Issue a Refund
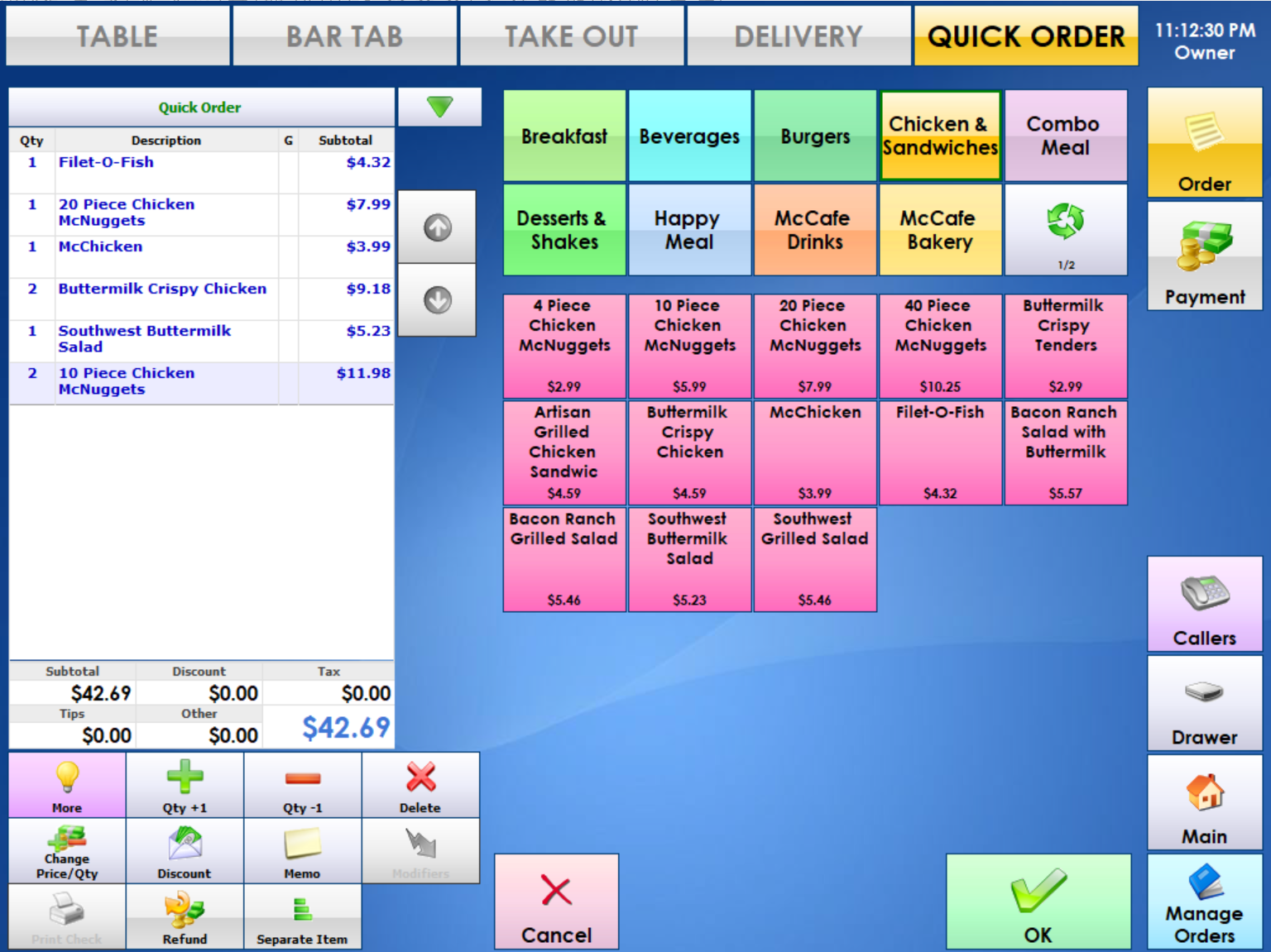Image resolution: width=1271 pixels, height=952 pixels. point(185,916)
